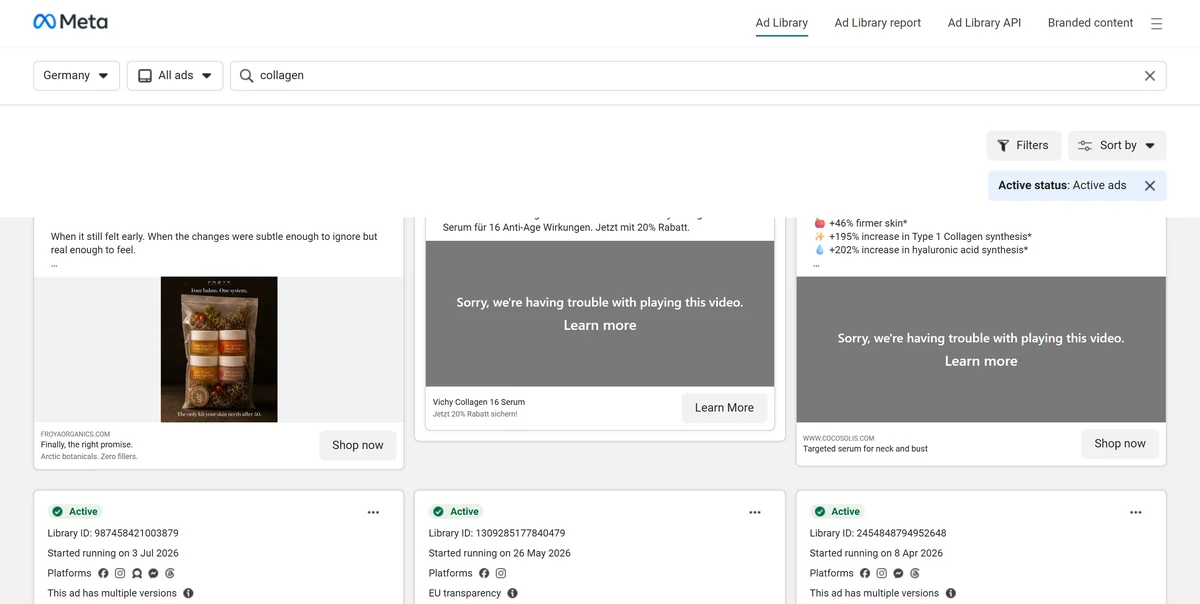Open the Germany country dropdown
This screenshot has height=604, width=1200.
[x=77, y=75]
